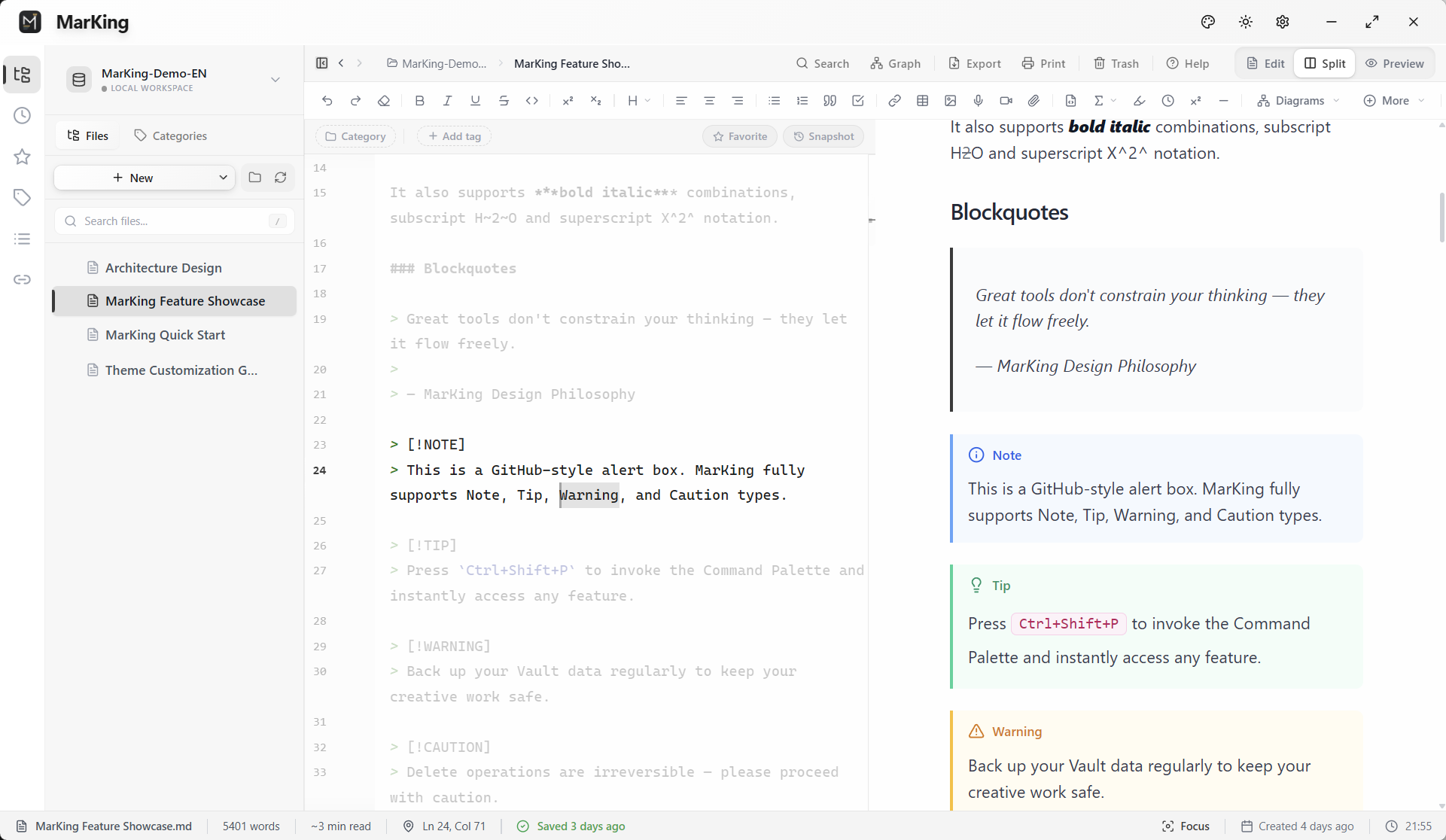
Task: Open the Diagrams dropdown menu
Action: pos(1298,101)
